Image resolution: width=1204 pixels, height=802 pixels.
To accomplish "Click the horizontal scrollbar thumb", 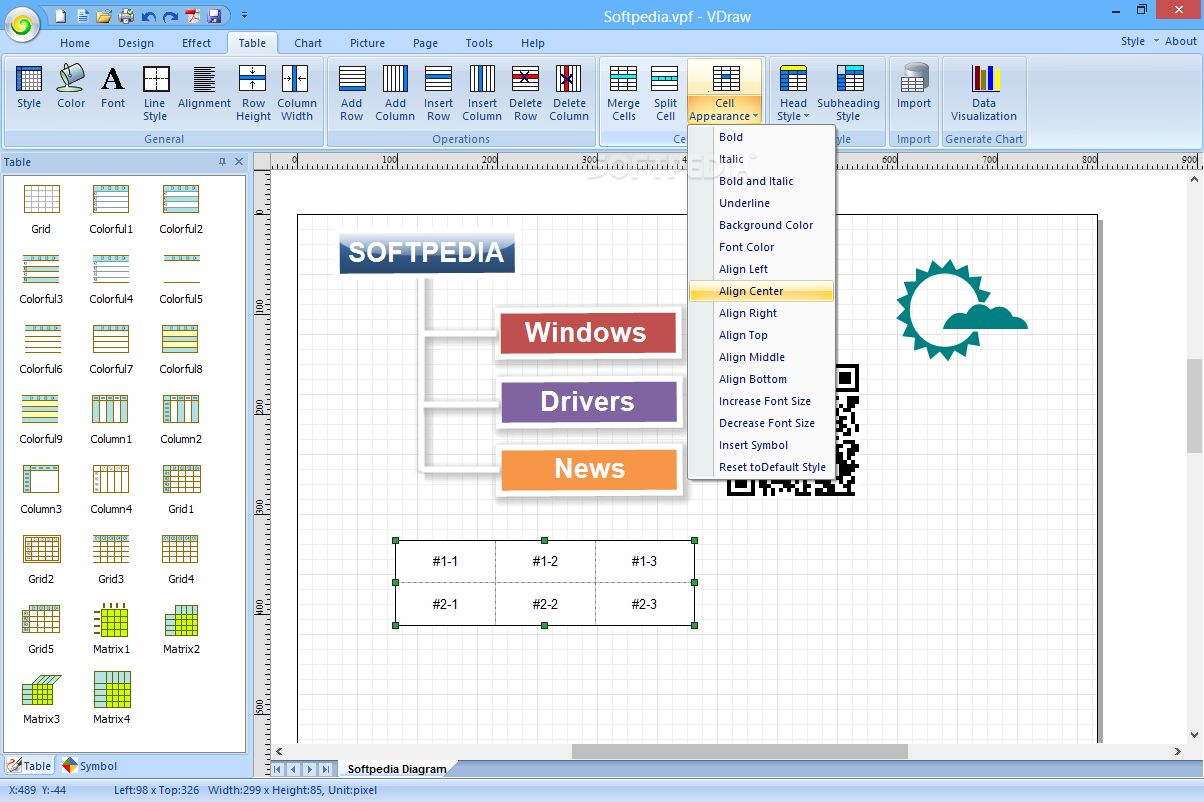I will pos(739,751).
